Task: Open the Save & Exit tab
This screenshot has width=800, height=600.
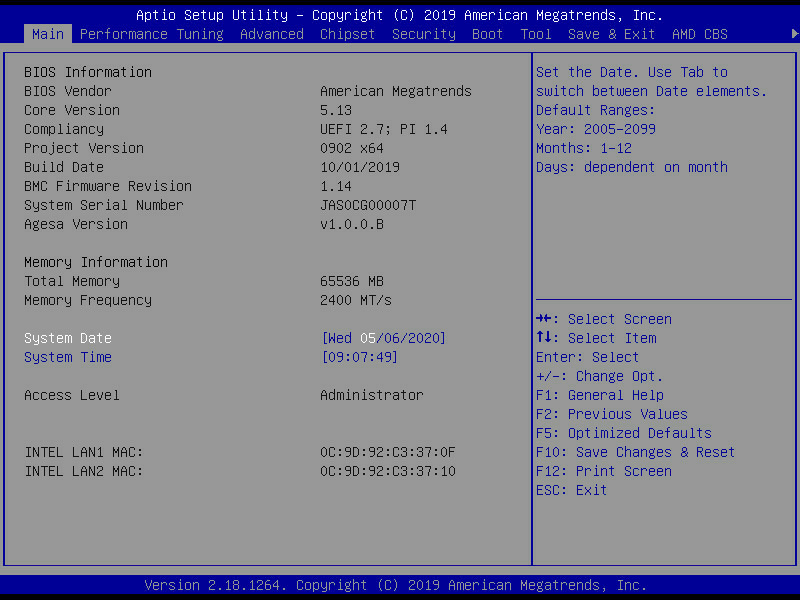Action: (x=611, y=34)
